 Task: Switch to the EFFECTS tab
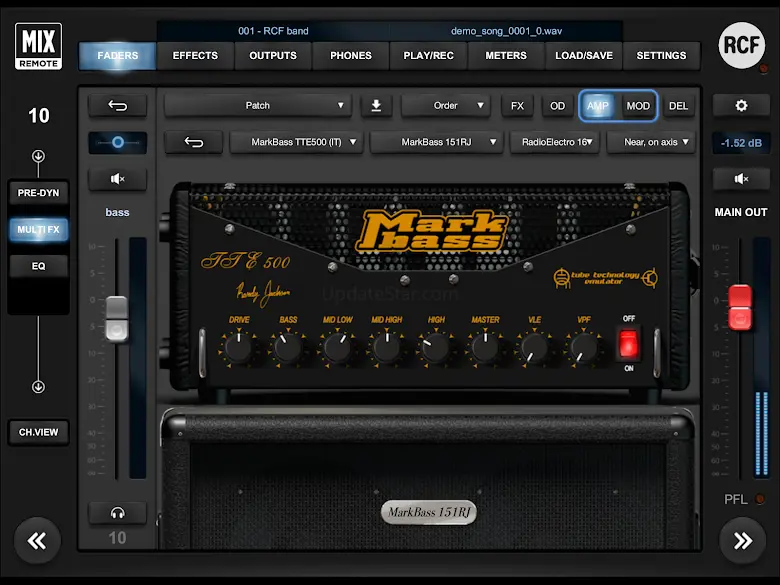click(x=195, y=56)
